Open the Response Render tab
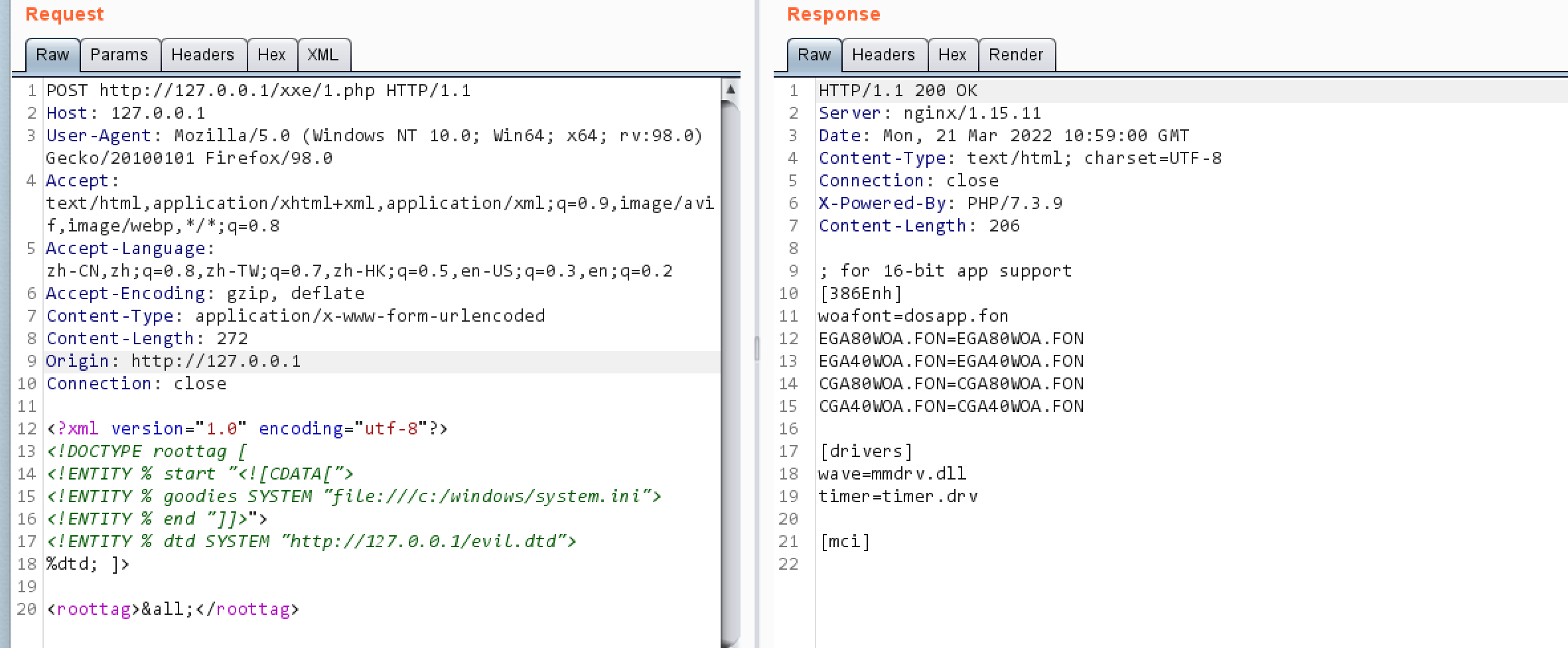1568x648 pixels. click(x=1017, y=55)
